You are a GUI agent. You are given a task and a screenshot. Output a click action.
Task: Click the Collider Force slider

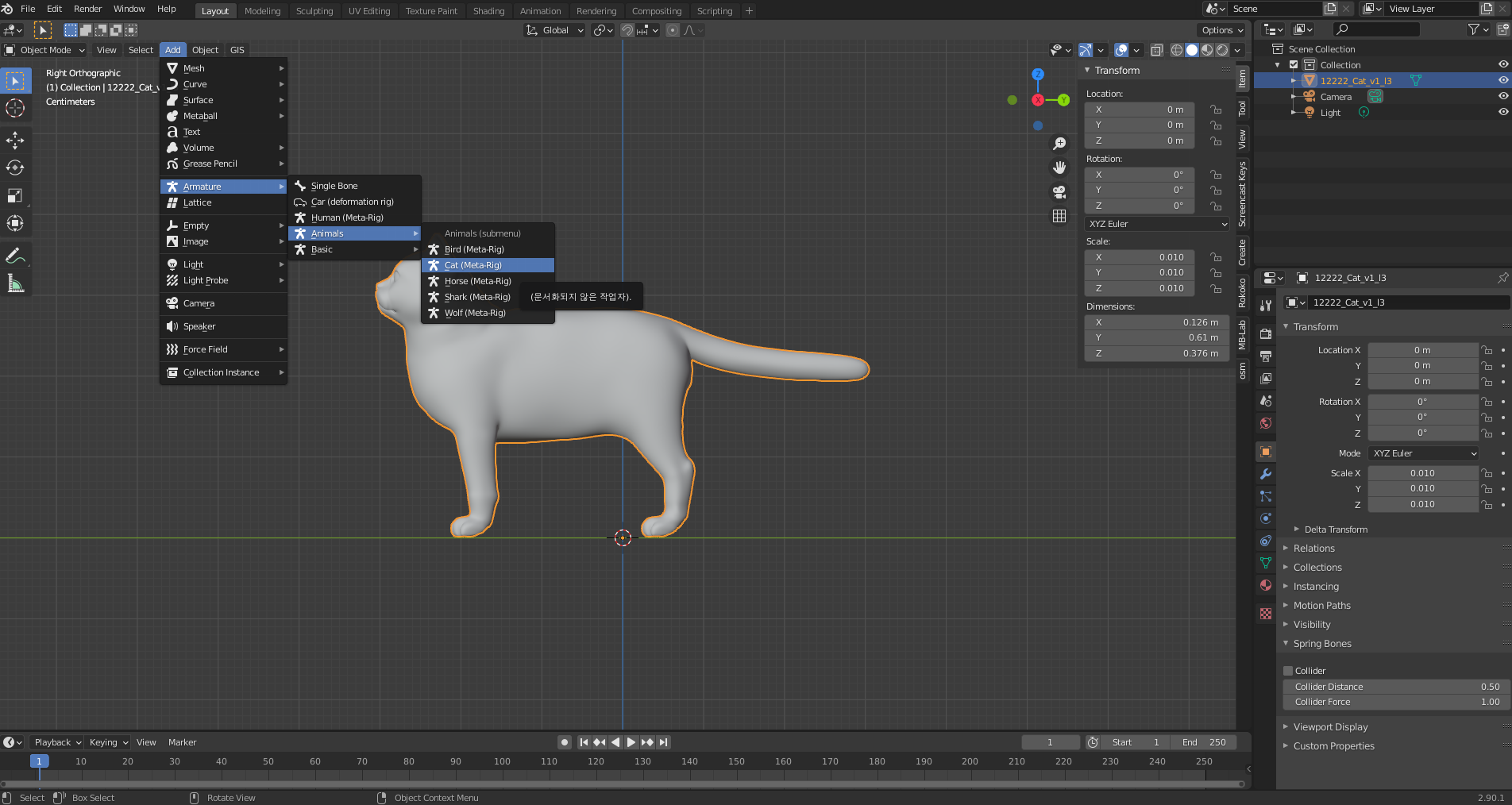click(1395, 702)
